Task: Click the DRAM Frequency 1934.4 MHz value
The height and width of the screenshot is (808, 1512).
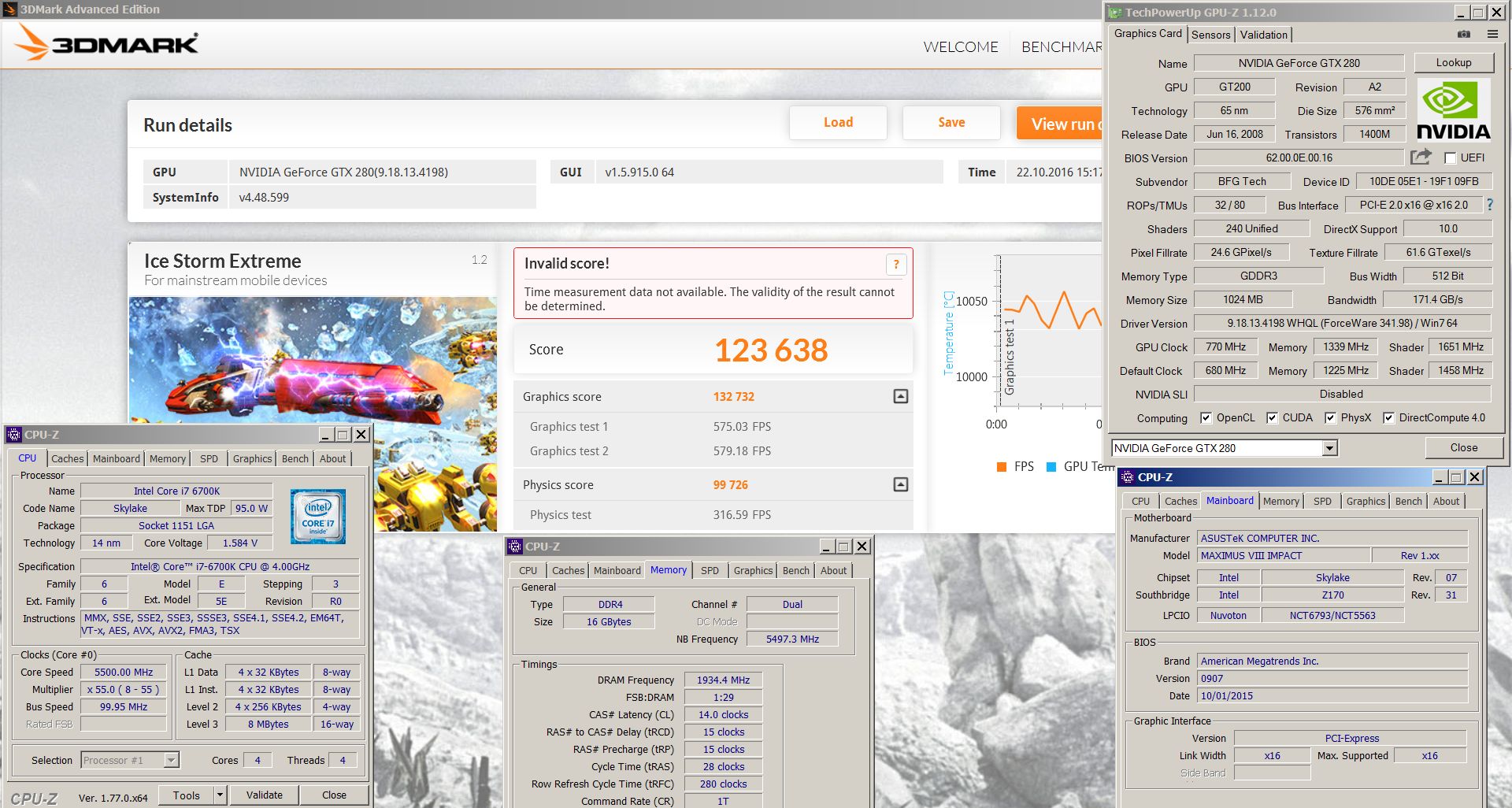Action: click(723, 680)
